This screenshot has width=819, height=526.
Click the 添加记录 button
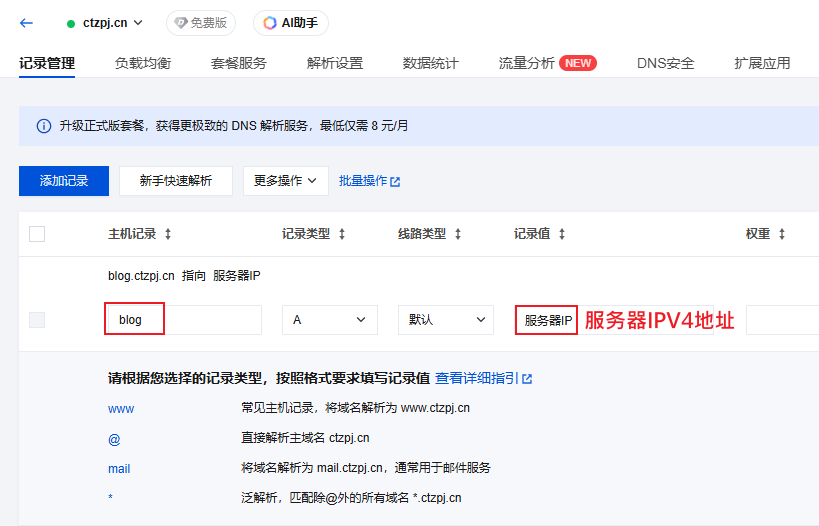click(64, 181)
